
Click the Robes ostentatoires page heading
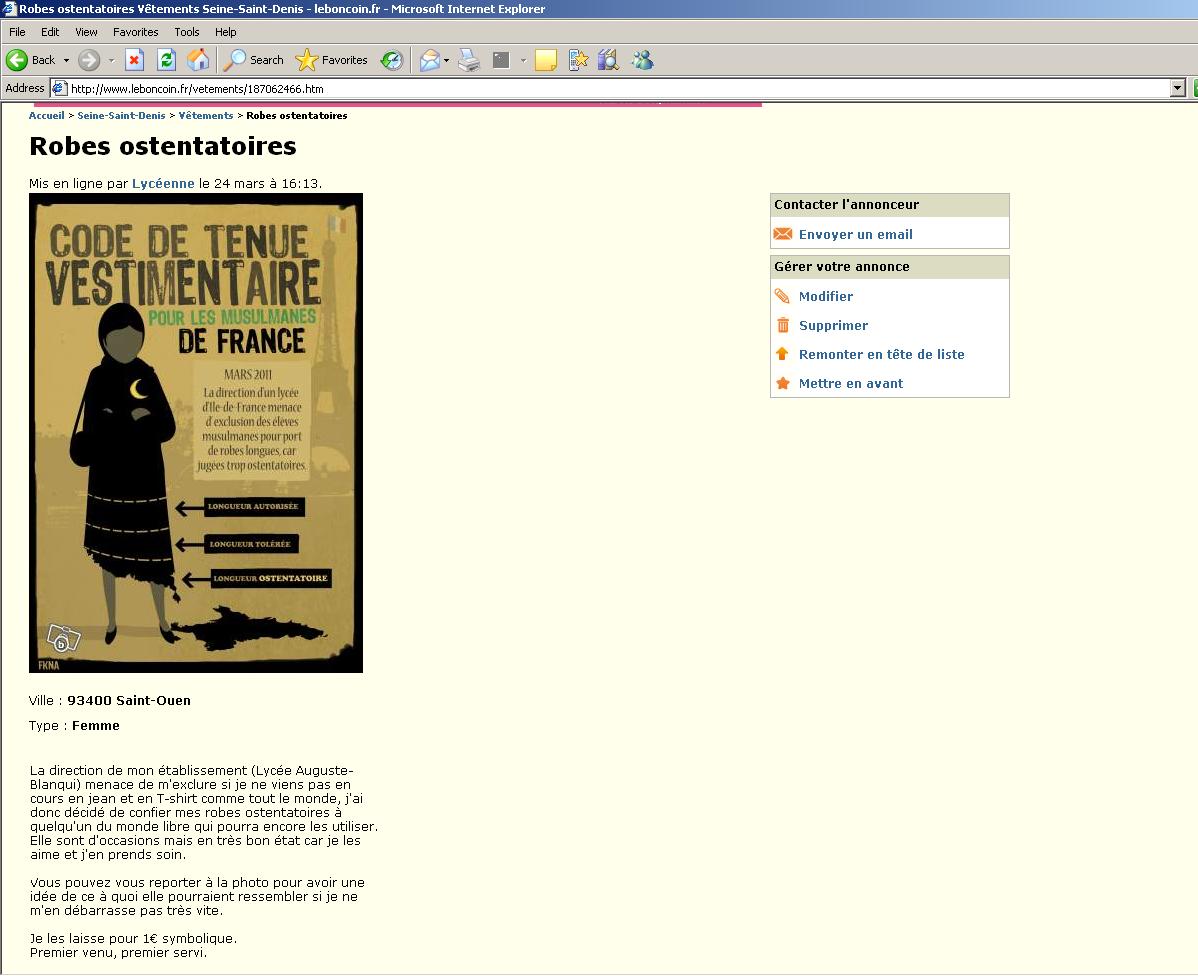(163, 146)
